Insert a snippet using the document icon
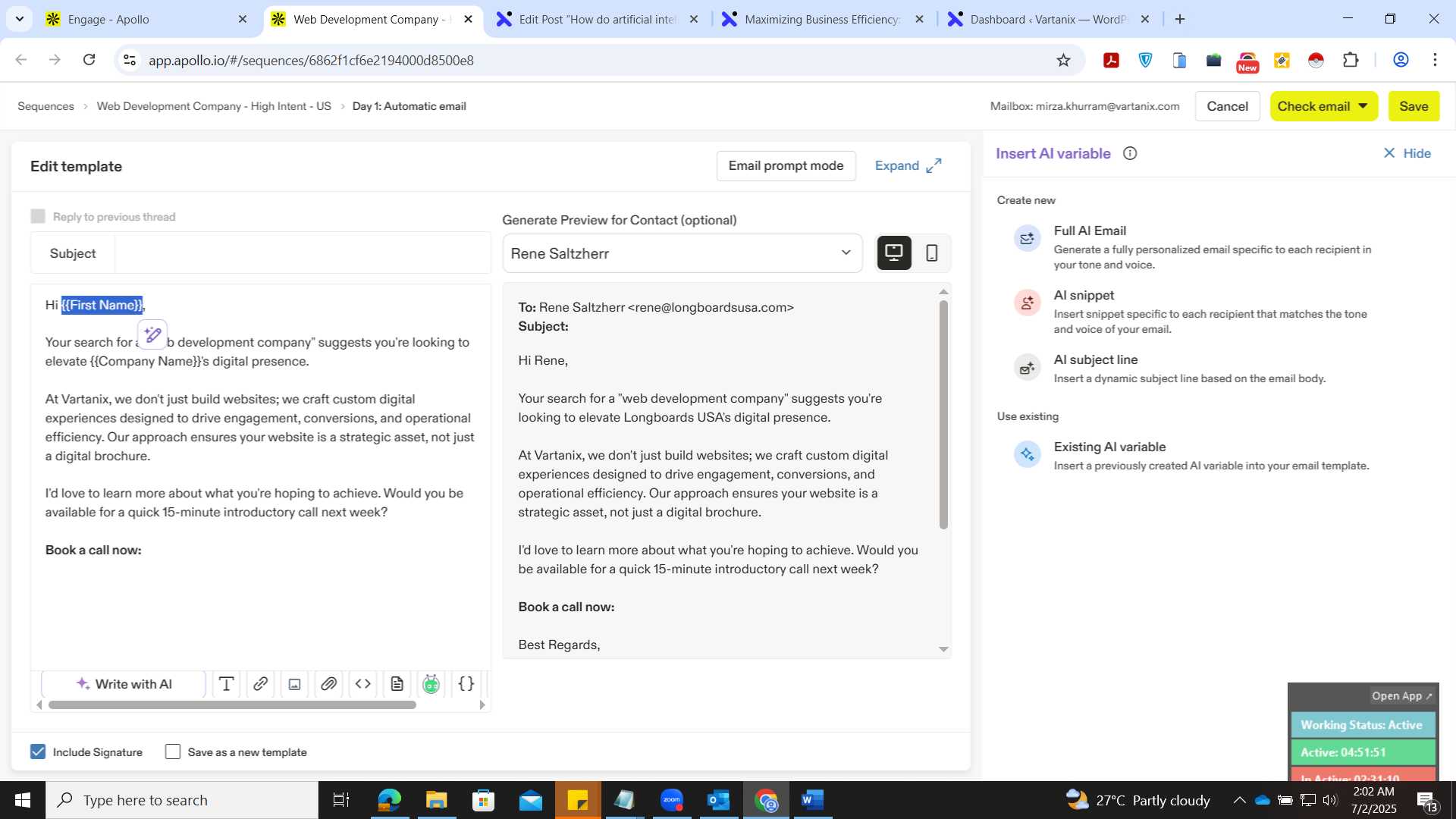 coord(397,684)
